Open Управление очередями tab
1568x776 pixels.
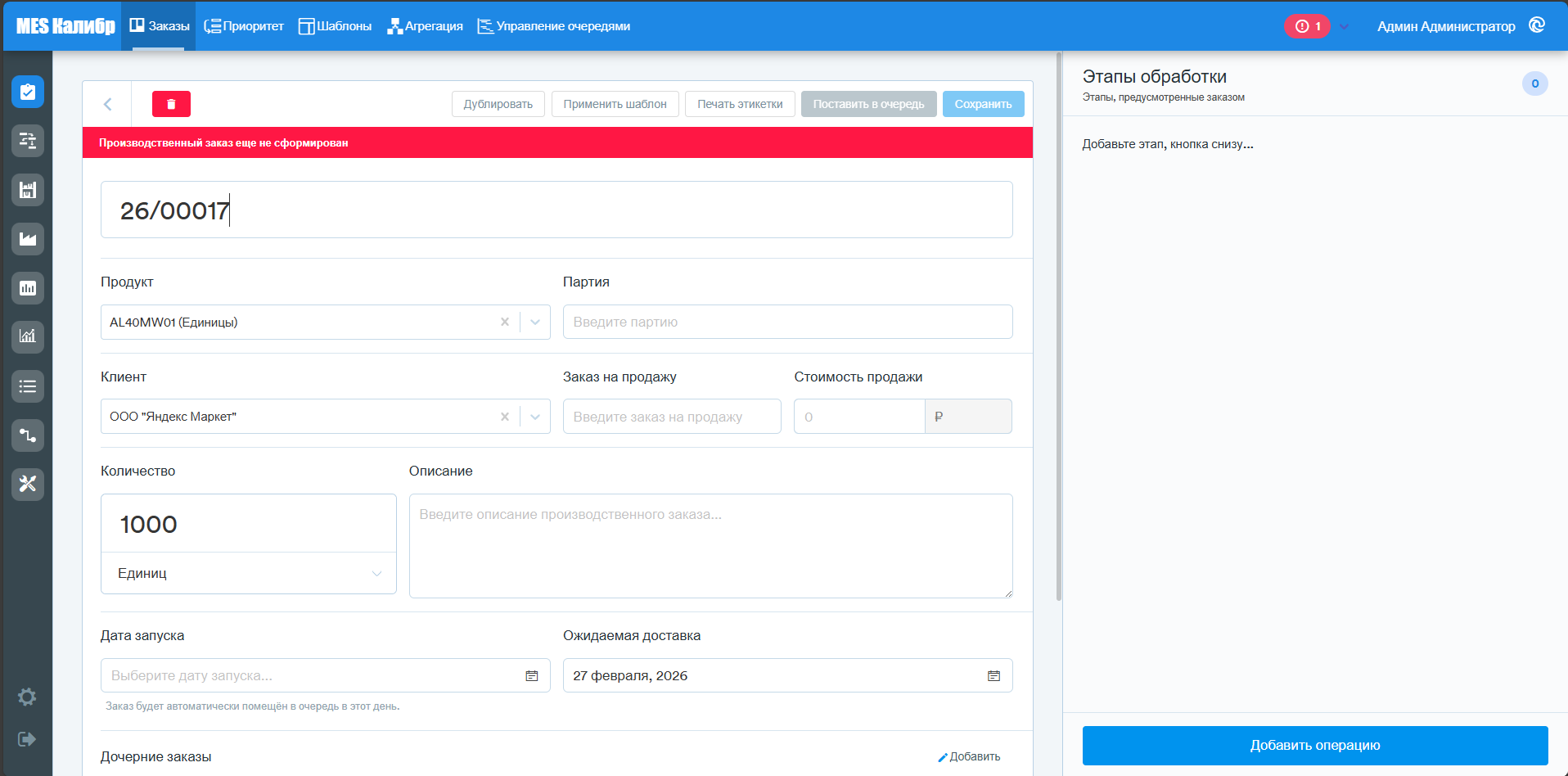point(554,26)
